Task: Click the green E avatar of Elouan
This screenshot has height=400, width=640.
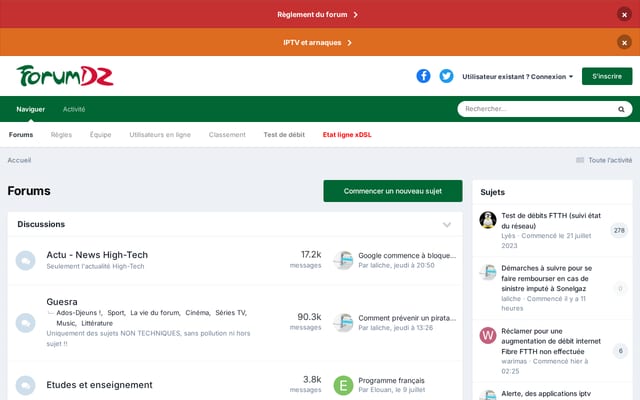Action: pyautogui.click(x=343, y=385)
